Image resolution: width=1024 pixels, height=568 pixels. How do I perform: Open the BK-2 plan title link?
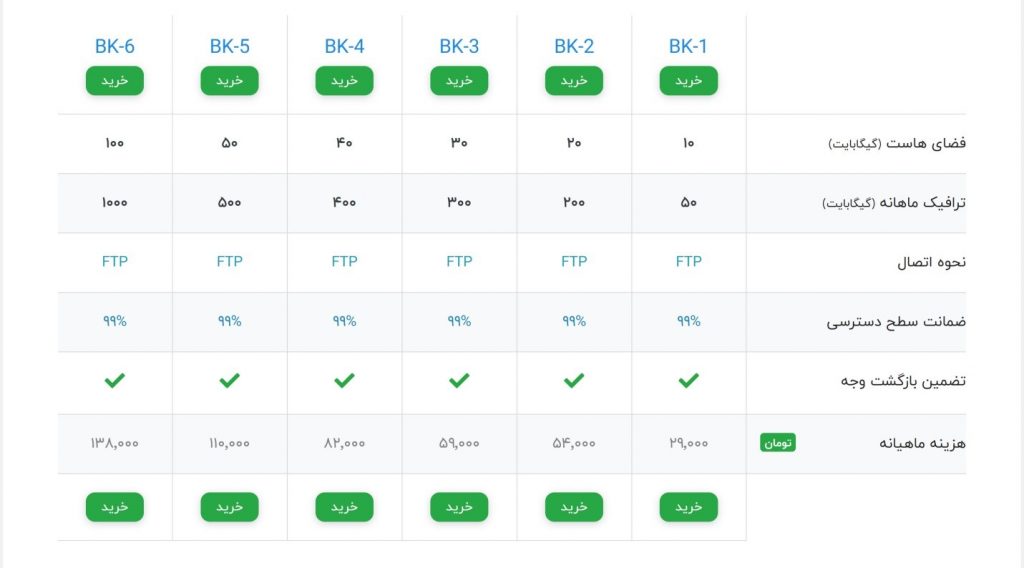(574, 46)
